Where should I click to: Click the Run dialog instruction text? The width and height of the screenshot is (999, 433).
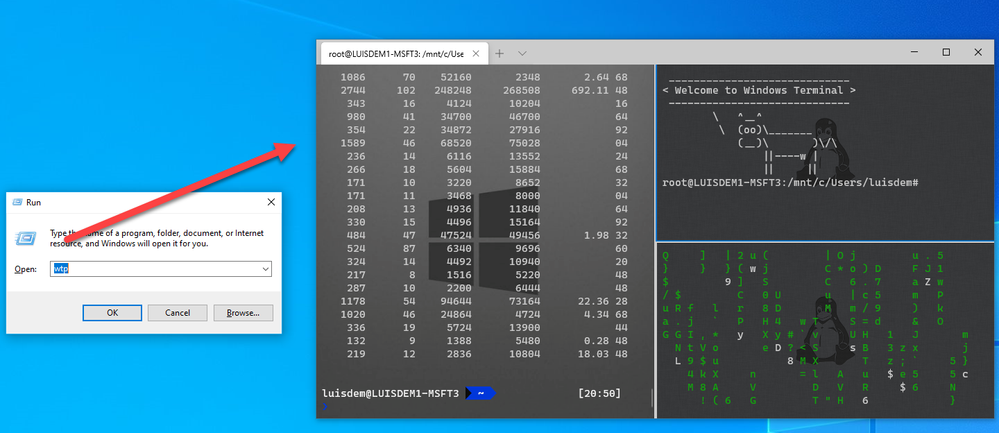[156, 238]
